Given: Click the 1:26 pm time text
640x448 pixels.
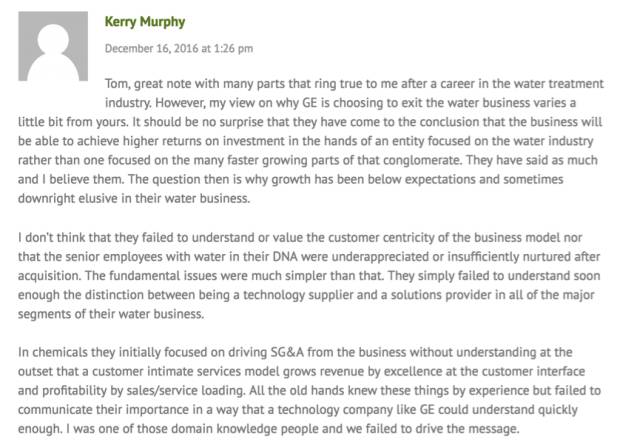Looking at the screenshot, I should (x=233, y=49).
